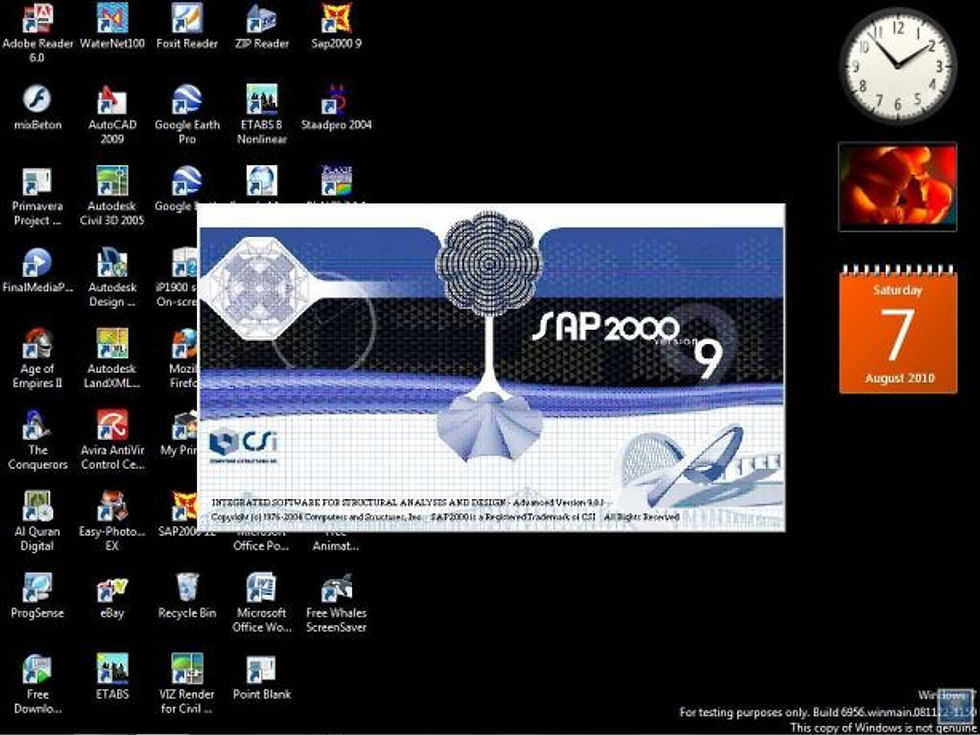This screenshot has height=735, width=980.
Task: Open the Age of Empires II icon
Action: (38, 359)
